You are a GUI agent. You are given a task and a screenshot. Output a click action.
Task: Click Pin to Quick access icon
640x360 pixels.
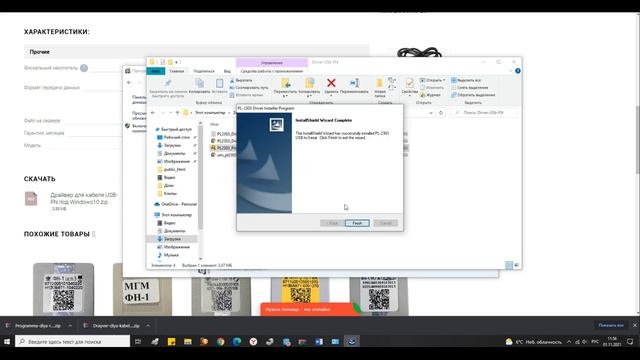coord(167,83)
